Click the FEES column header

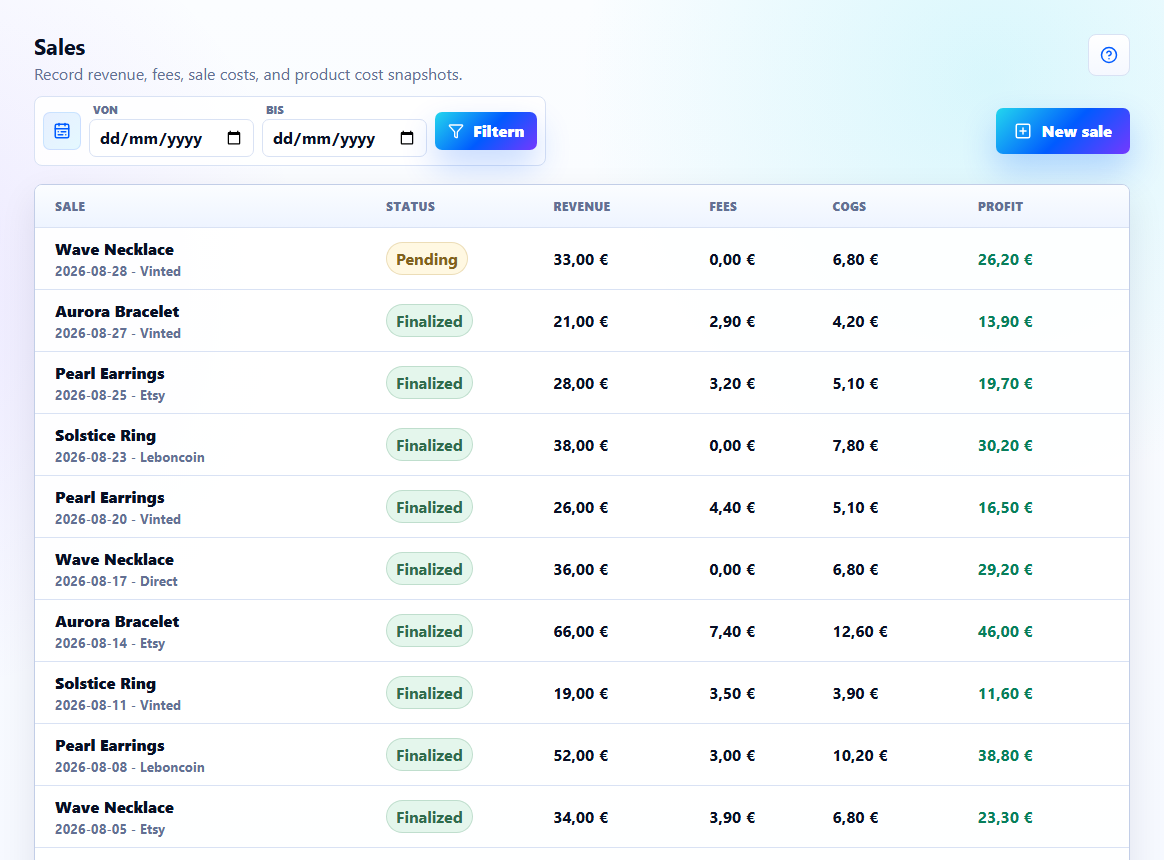(x=723, y=206)
